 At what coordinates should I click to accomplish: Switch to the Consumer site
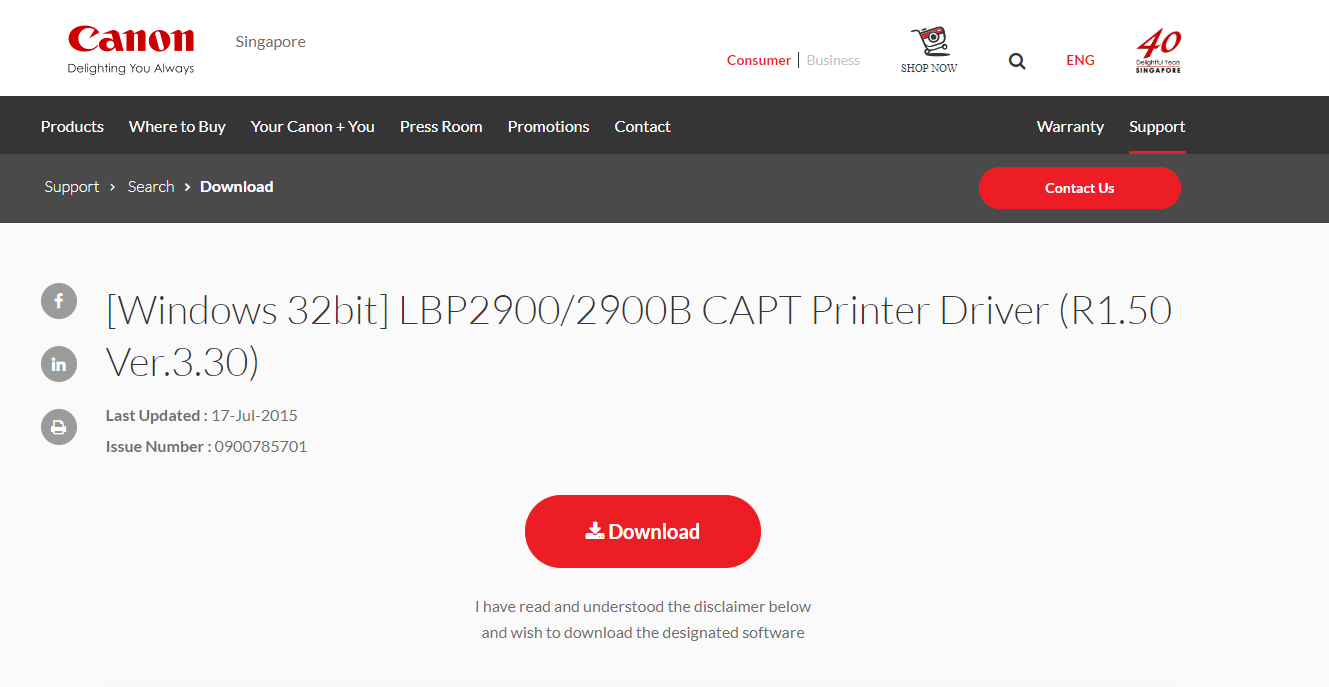(x=759, y=60)
